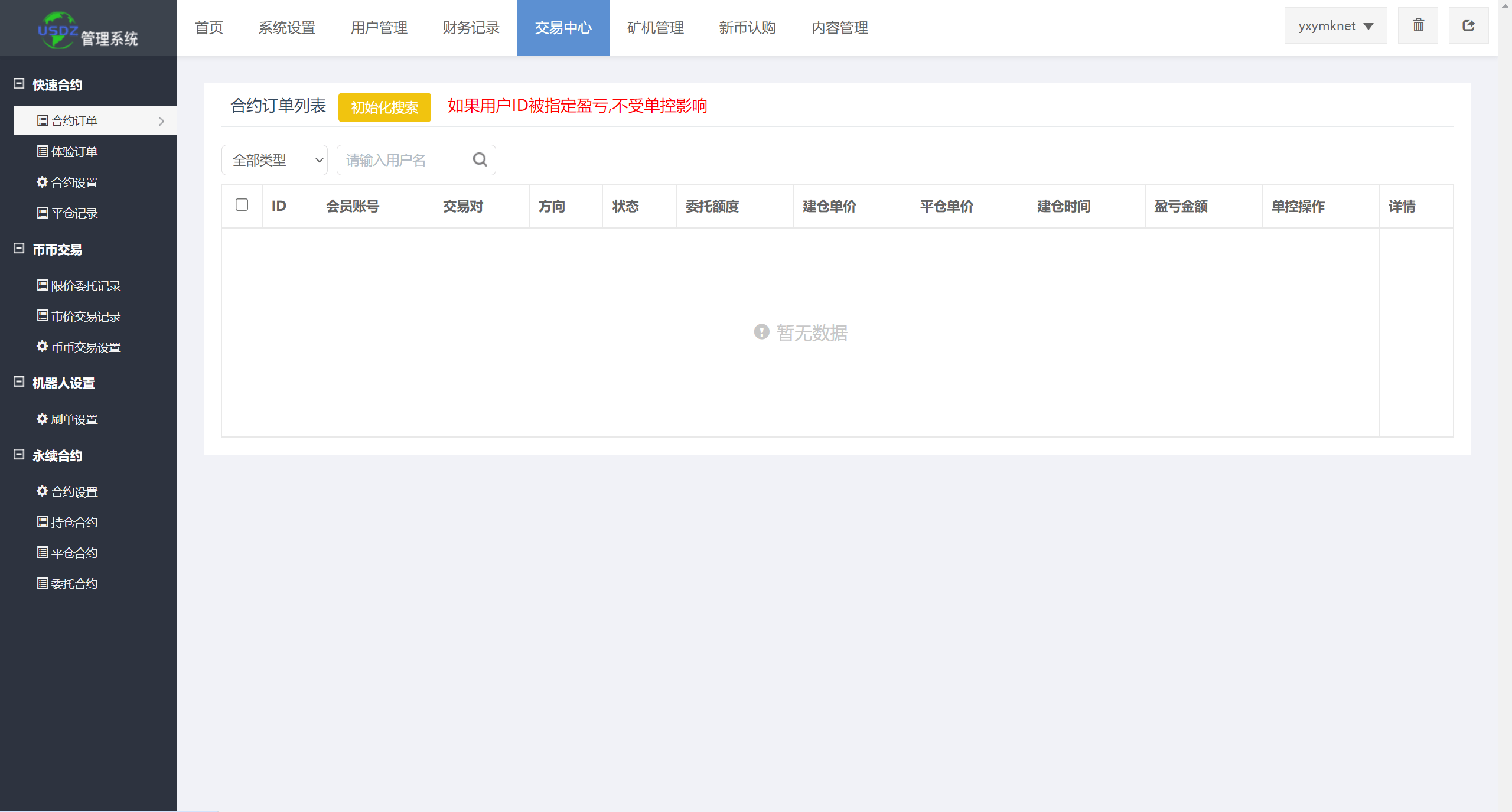Collapse the 永续合约 section
Image resolution: width=1512 pixels, height=812 pixels.
click(x=19, y=455)
